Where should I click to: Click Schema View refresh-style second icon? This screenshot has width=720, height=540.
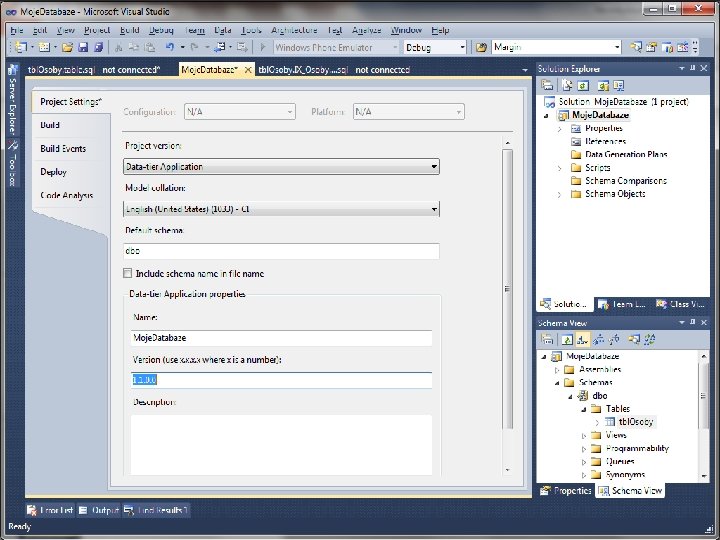click(x=567, y=339)
